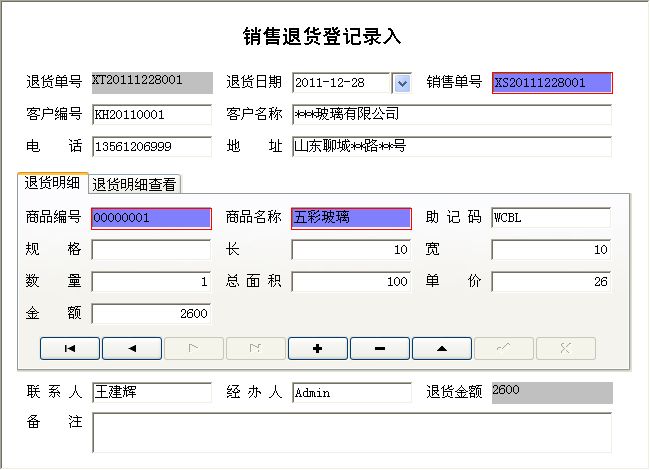
Task: Switch to the 退货明细查看 tab
Action: click(x=134, y=184)
